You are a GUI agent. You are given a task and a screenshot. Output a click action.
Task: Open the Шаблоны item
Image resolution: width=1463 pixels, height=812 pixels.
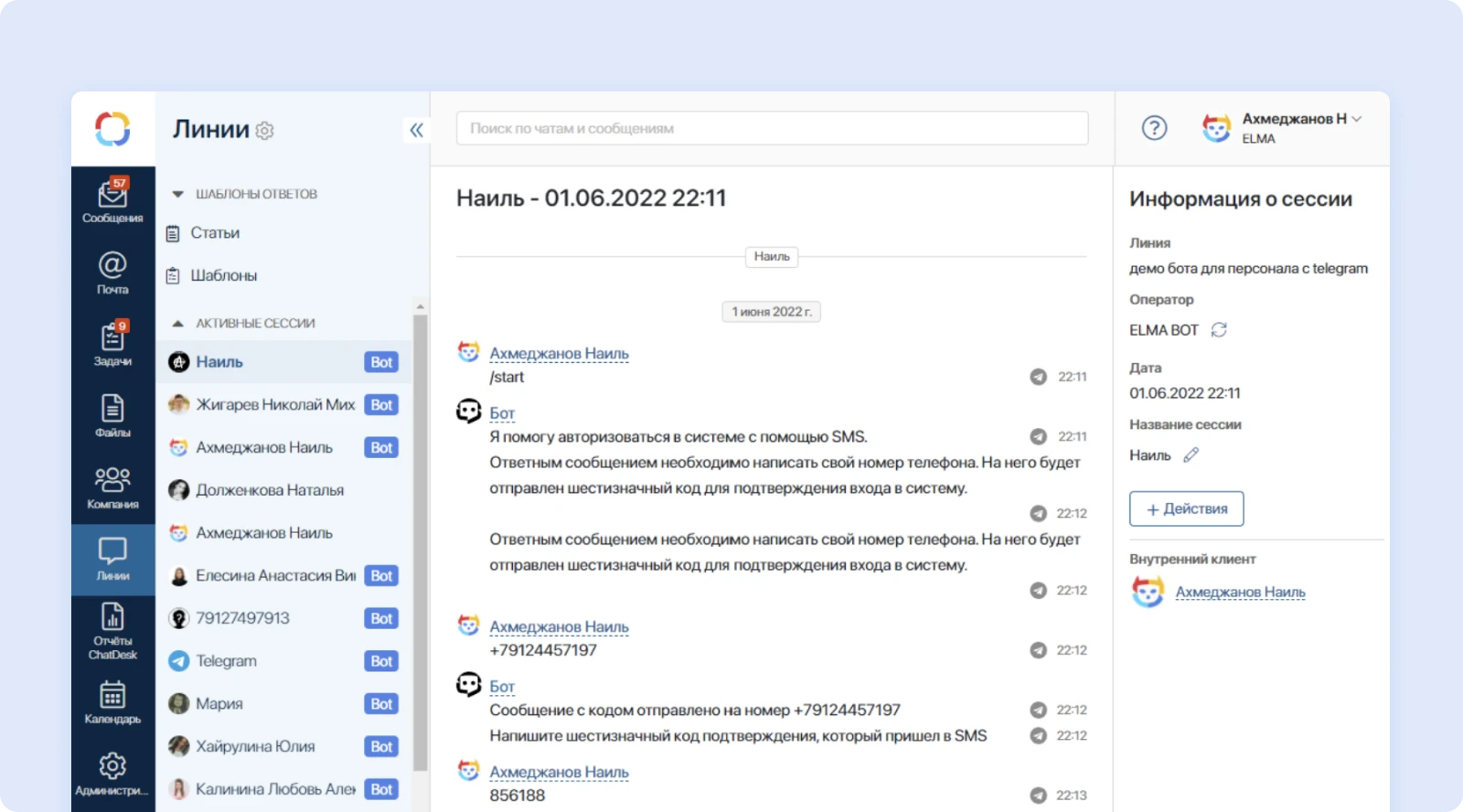pyautogui.click(x=223, y=275)
